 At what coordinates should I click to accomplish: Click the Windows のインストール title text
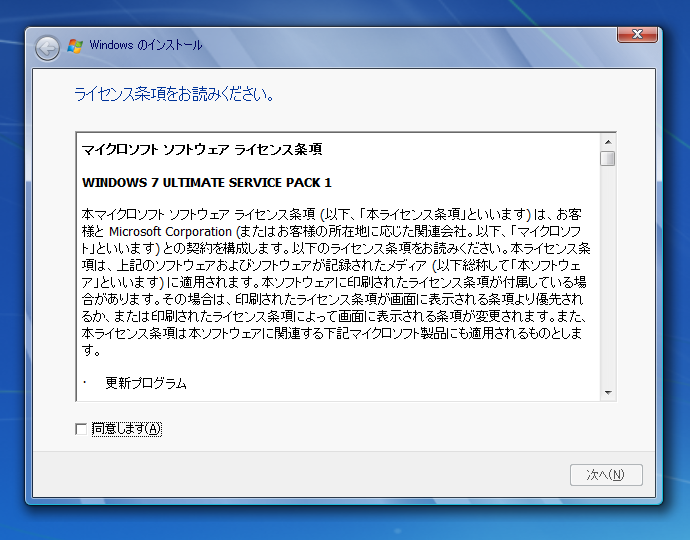point(146,45)
